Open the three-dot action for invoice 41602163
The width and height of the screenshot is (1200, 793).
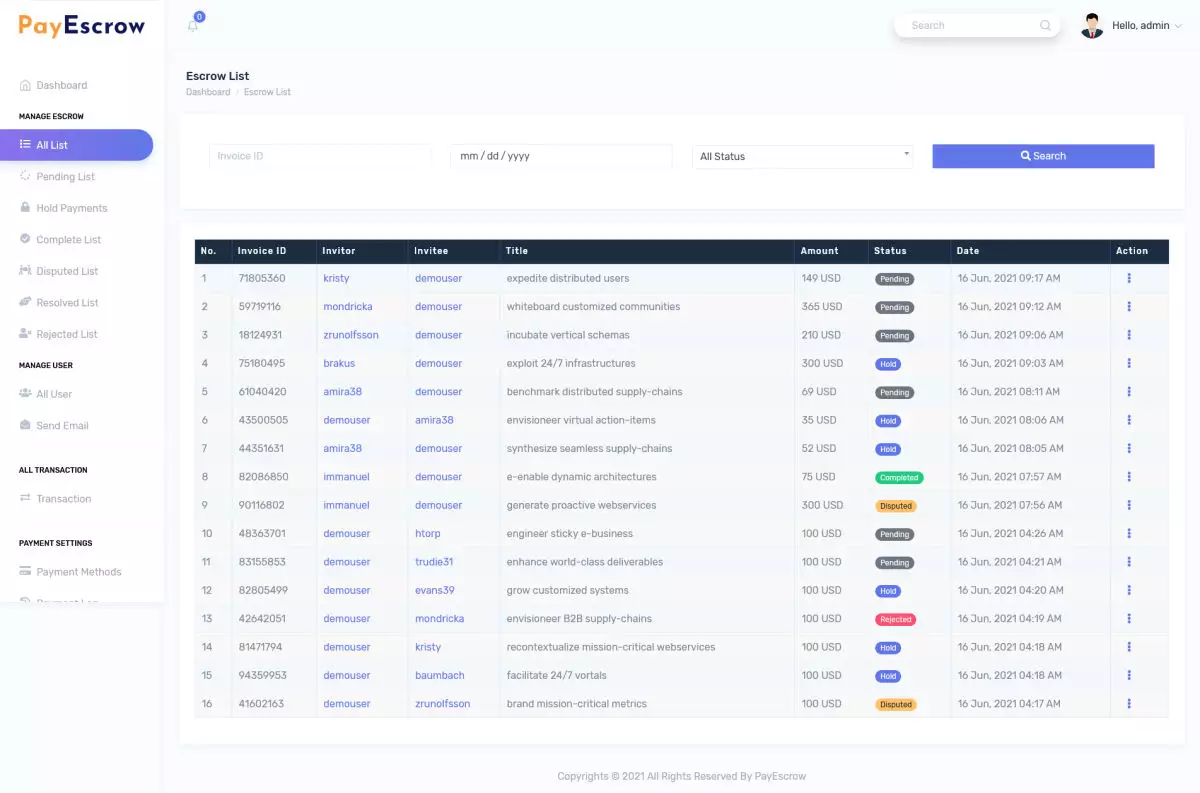pos(1129,704)
